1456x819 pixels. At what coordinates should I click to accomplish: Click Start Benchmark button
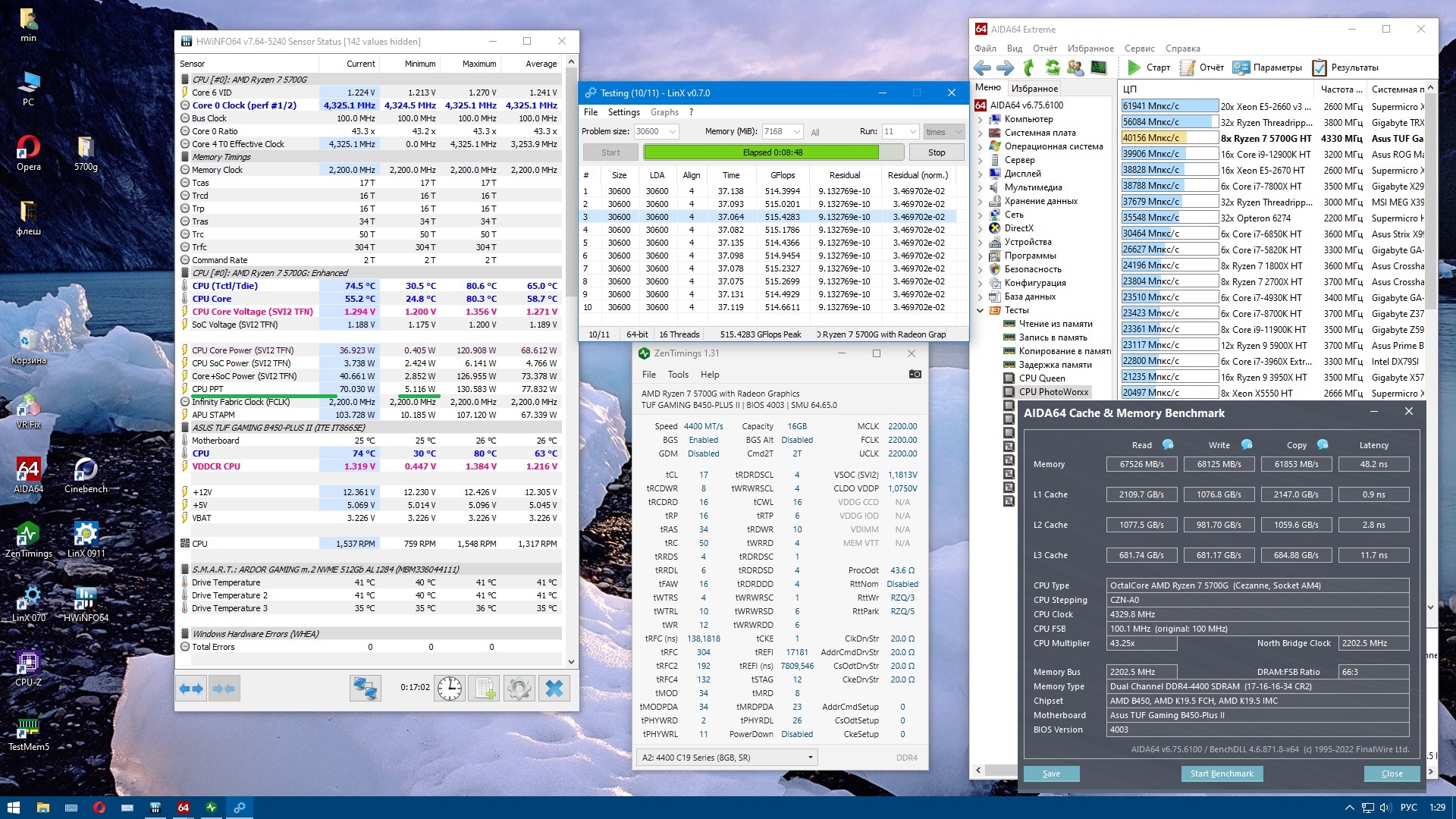pos(1221,773)
